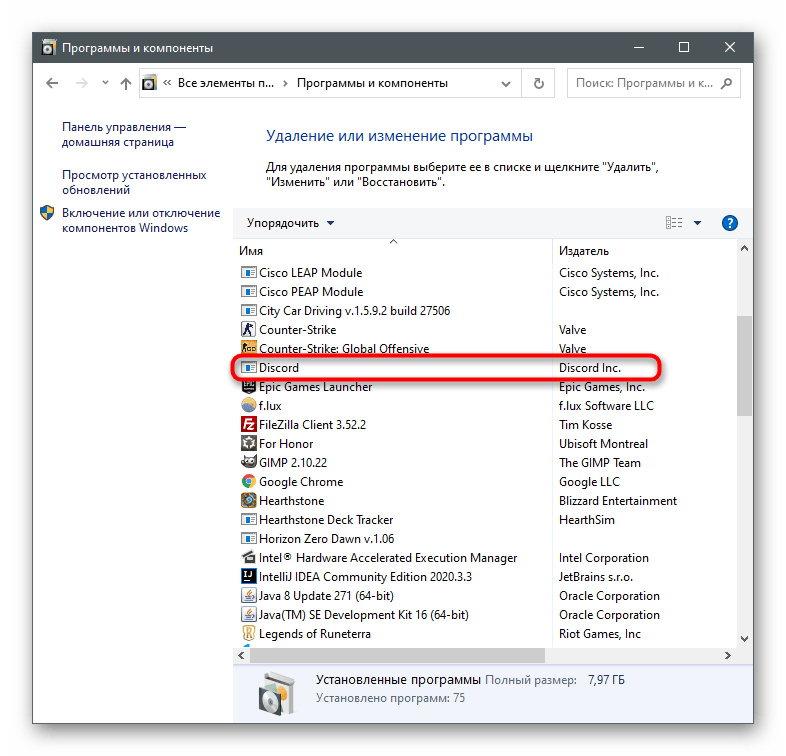Go up one folder level
The image size is (786, 756).
126,83
